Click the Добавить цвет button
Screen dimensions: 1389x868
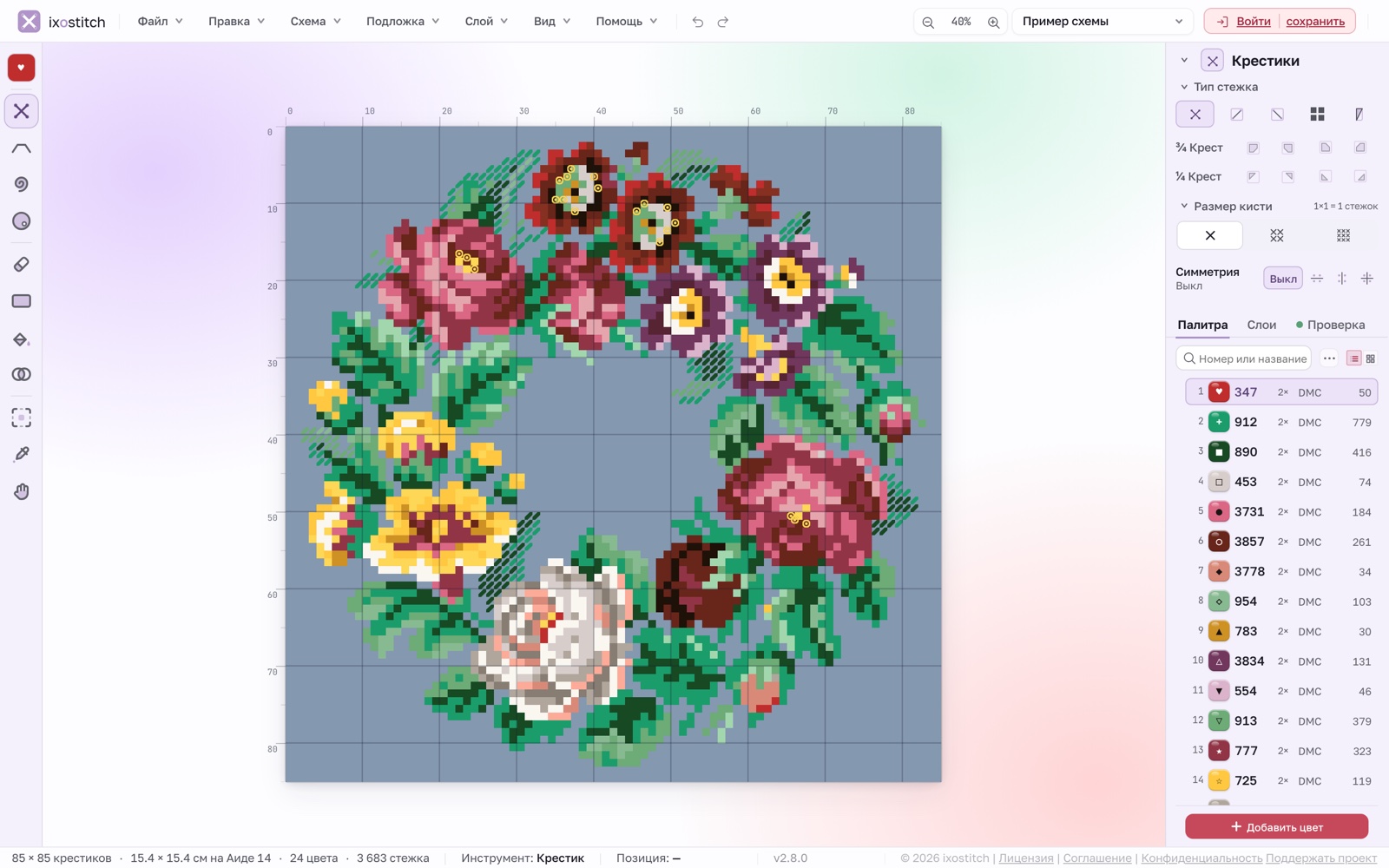tap(1276, 827)
